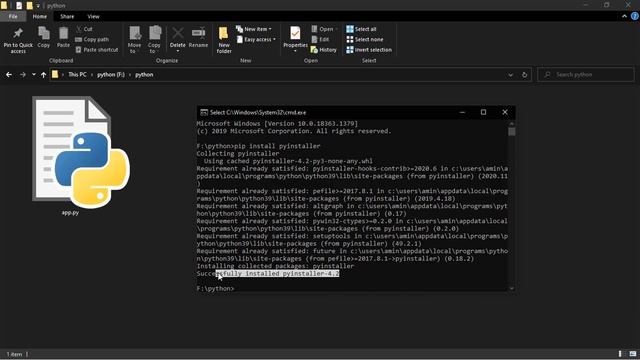This screenshot has height=360, width=640.
Task: Switch to large icons view button
Action: (x=633, y=354)
